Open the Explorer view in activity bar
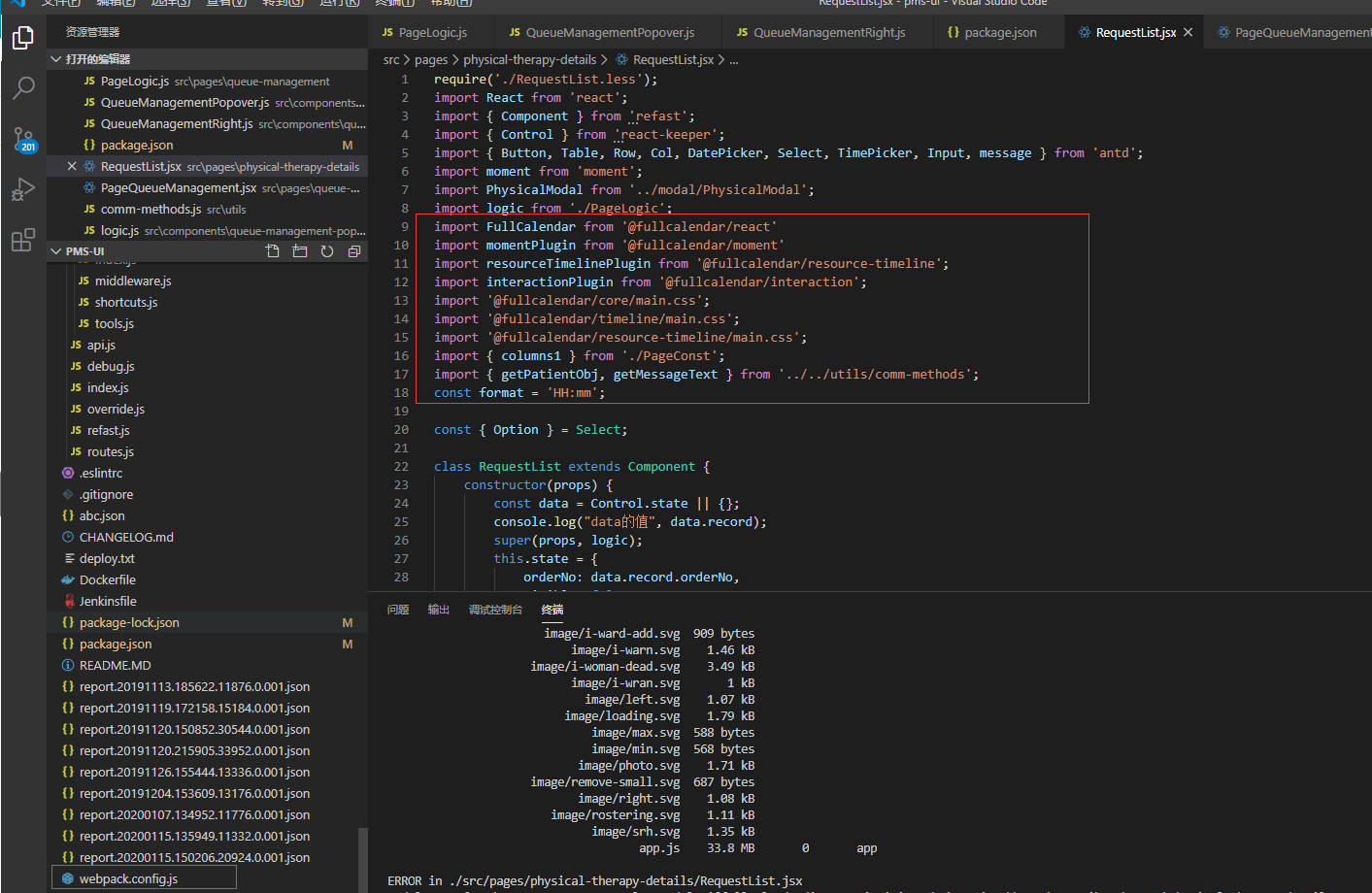1372x893 pixels. [x=23, y=38]
